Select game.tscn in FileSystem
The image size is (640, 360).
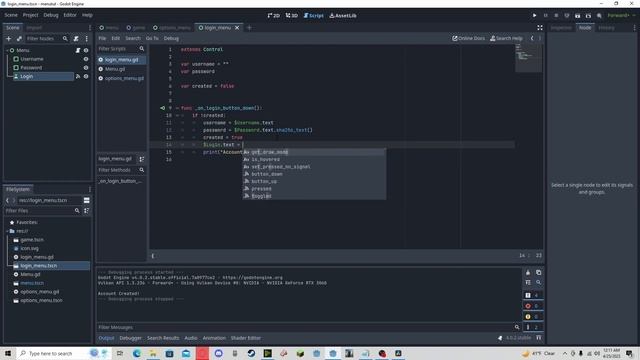tap(32, 240)
